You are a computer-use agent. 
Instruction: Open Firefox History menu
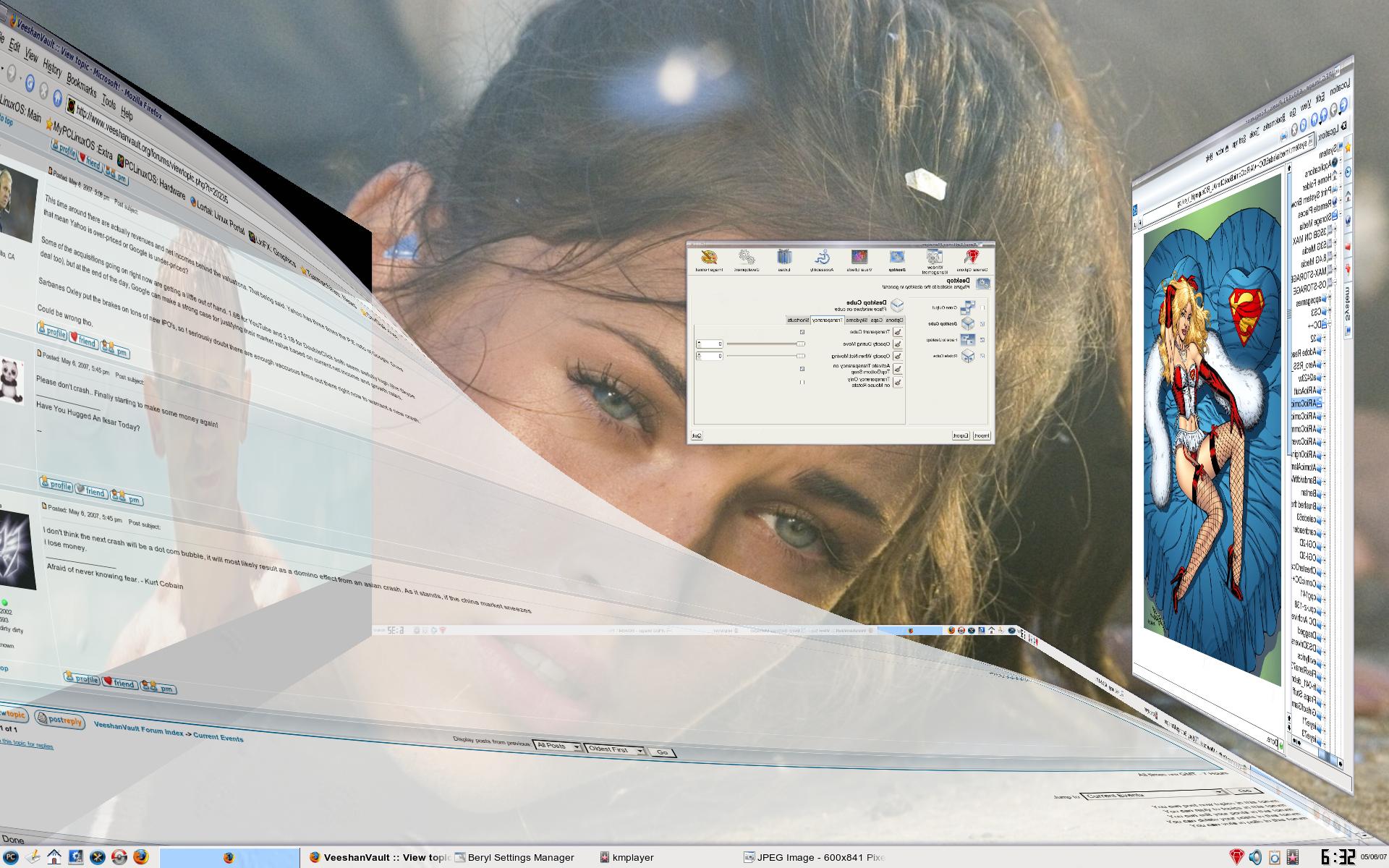[52, 67]
